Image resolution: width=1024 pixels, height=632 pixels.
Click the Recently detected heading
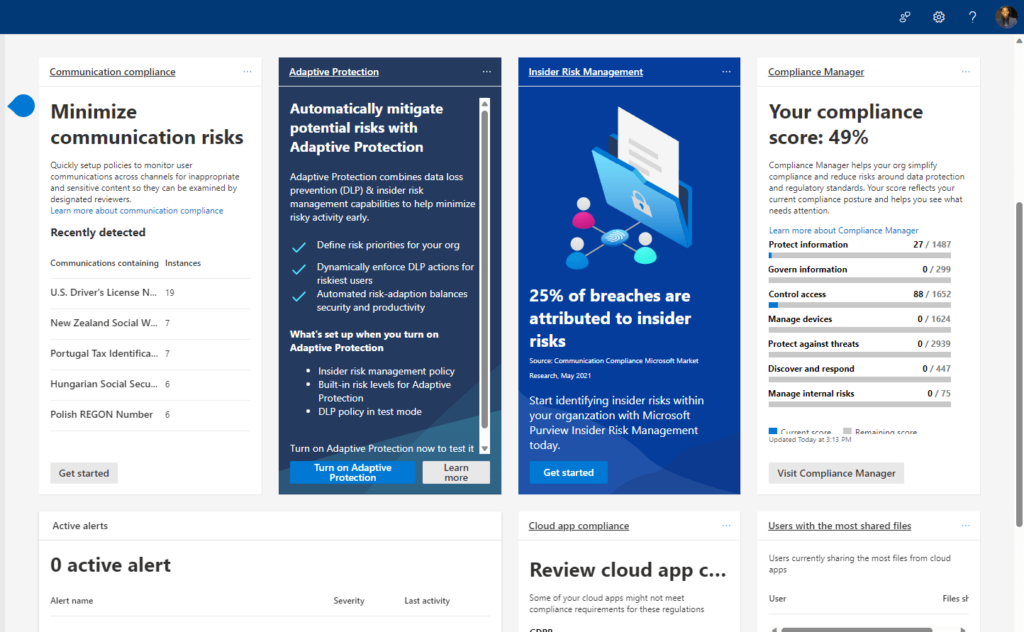[x=98, y=232]
